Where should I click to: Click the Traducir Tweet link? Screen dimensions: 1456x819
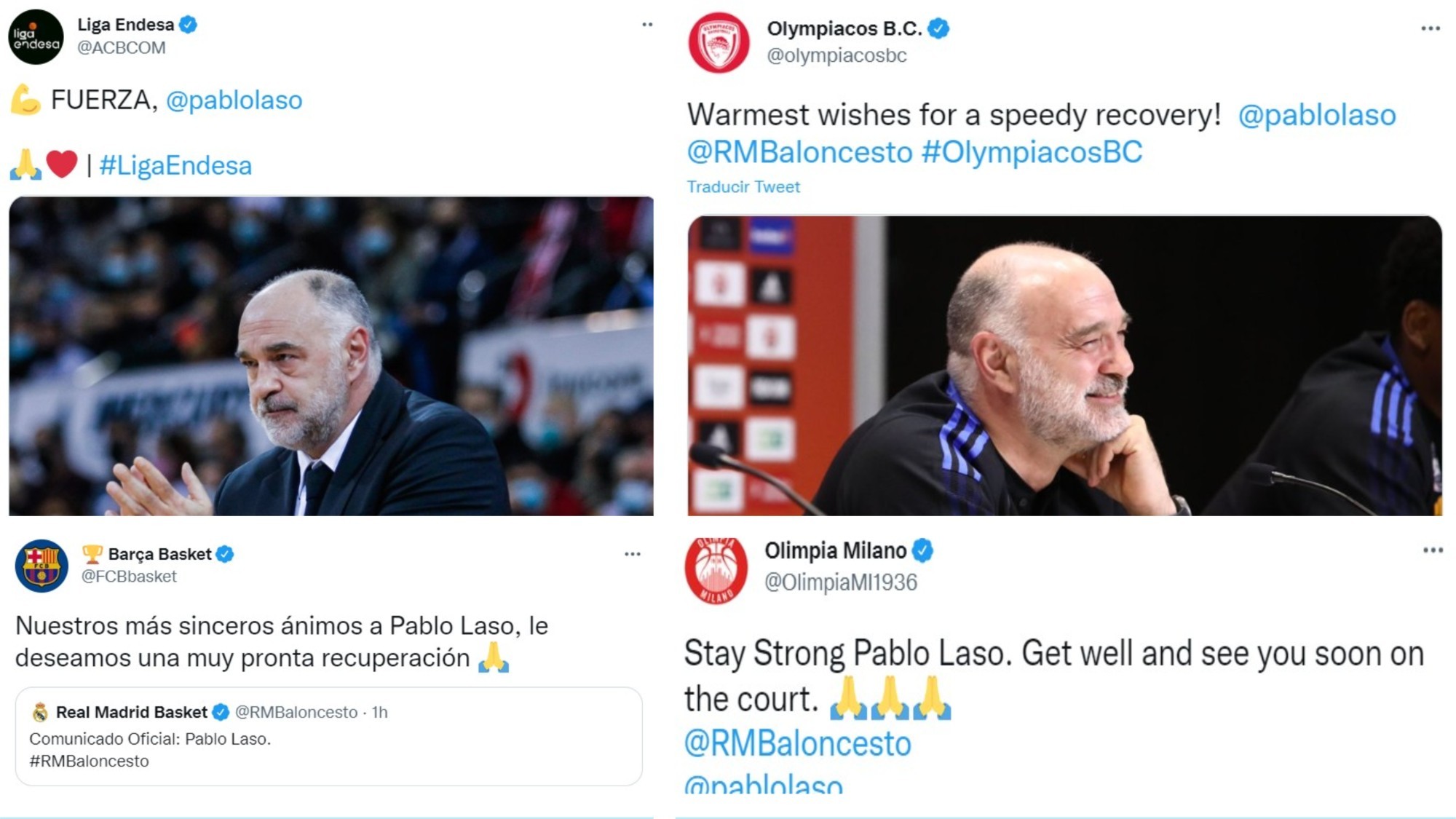(x=743, y=187)
